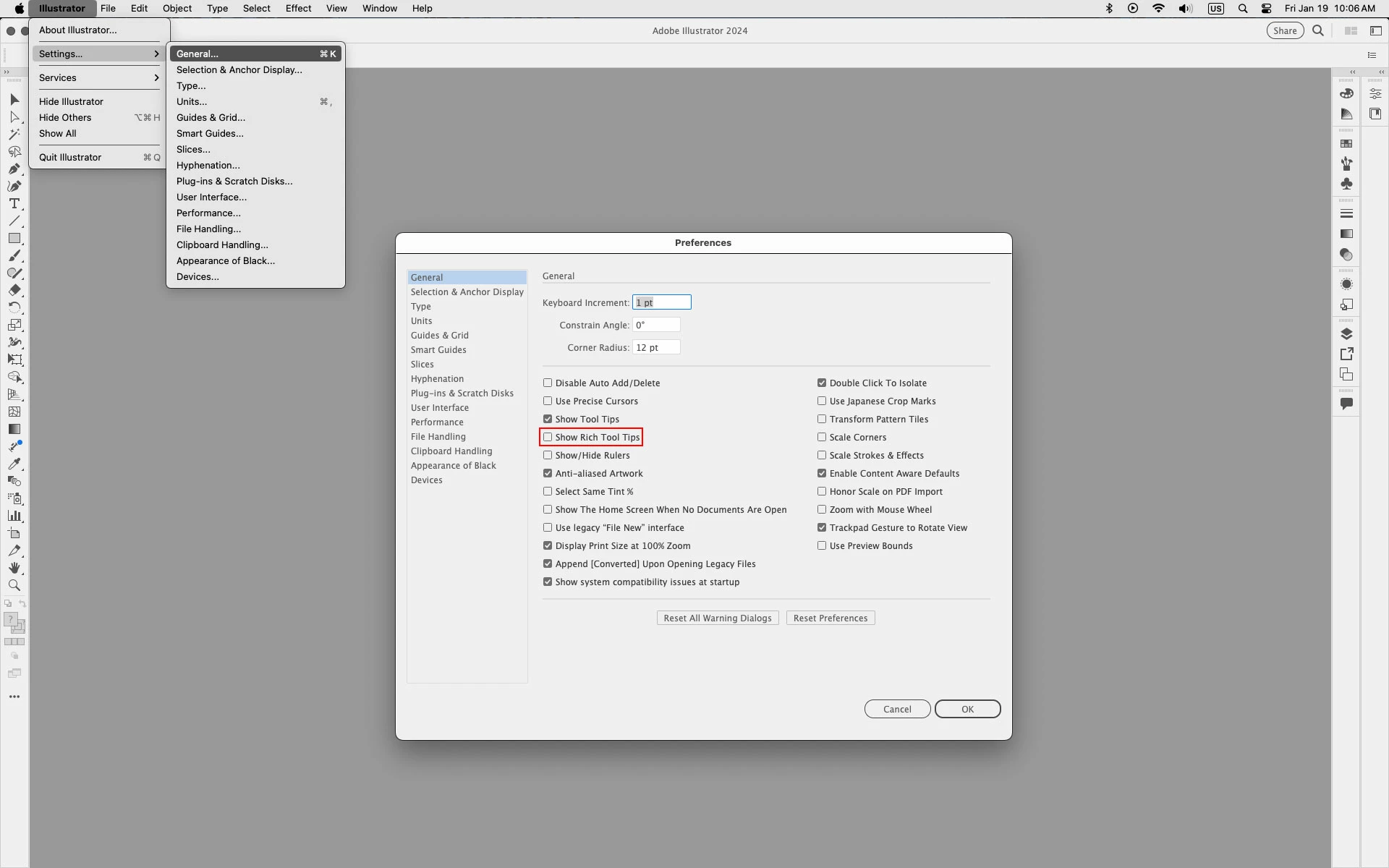Select the Type tool in toolbar
Image resolution: width=1389 pixels, height=868 pixels.
pos(14,204)
